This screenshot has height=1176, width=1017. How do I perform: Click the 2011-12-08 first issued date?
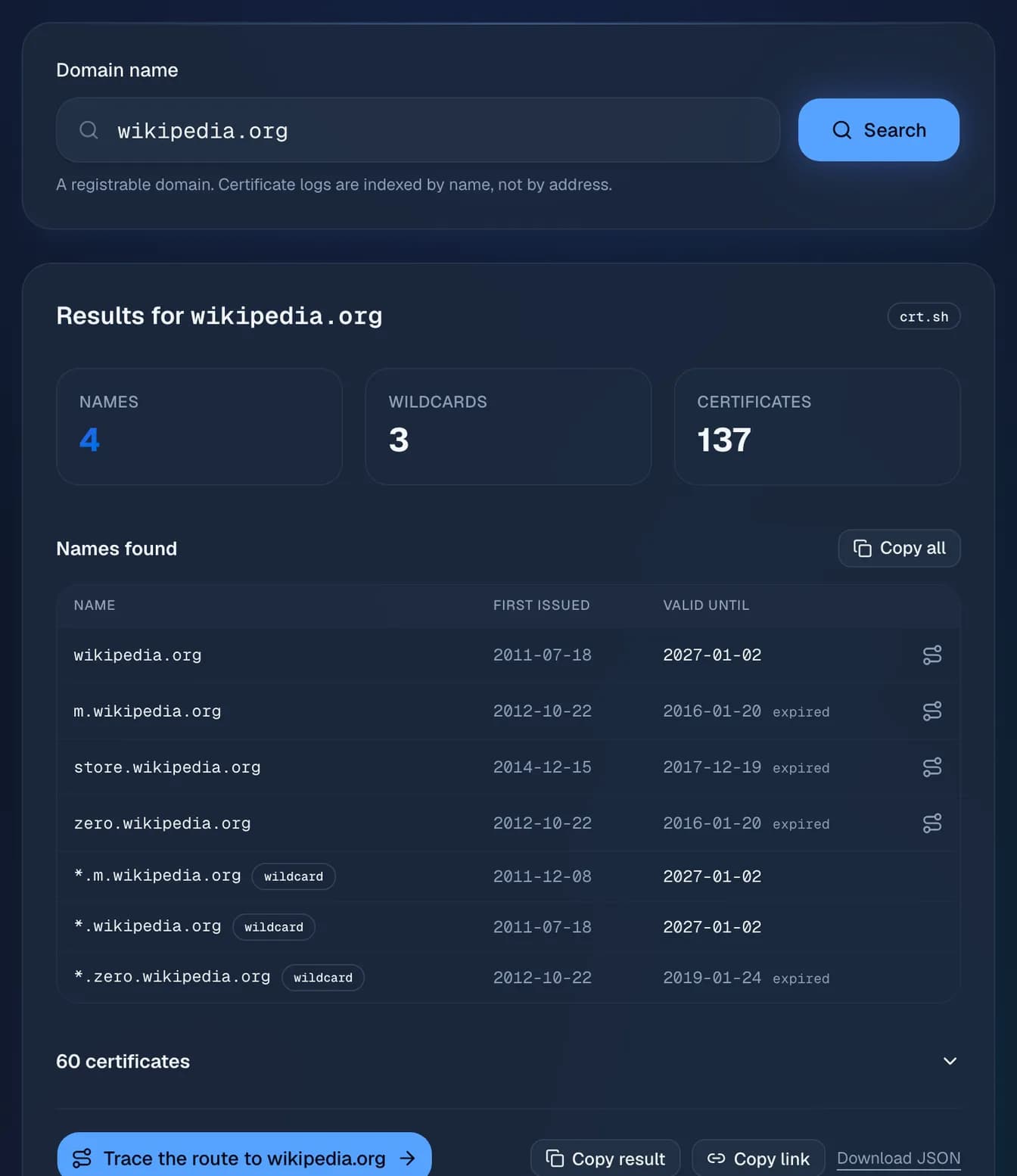point(543,876)
